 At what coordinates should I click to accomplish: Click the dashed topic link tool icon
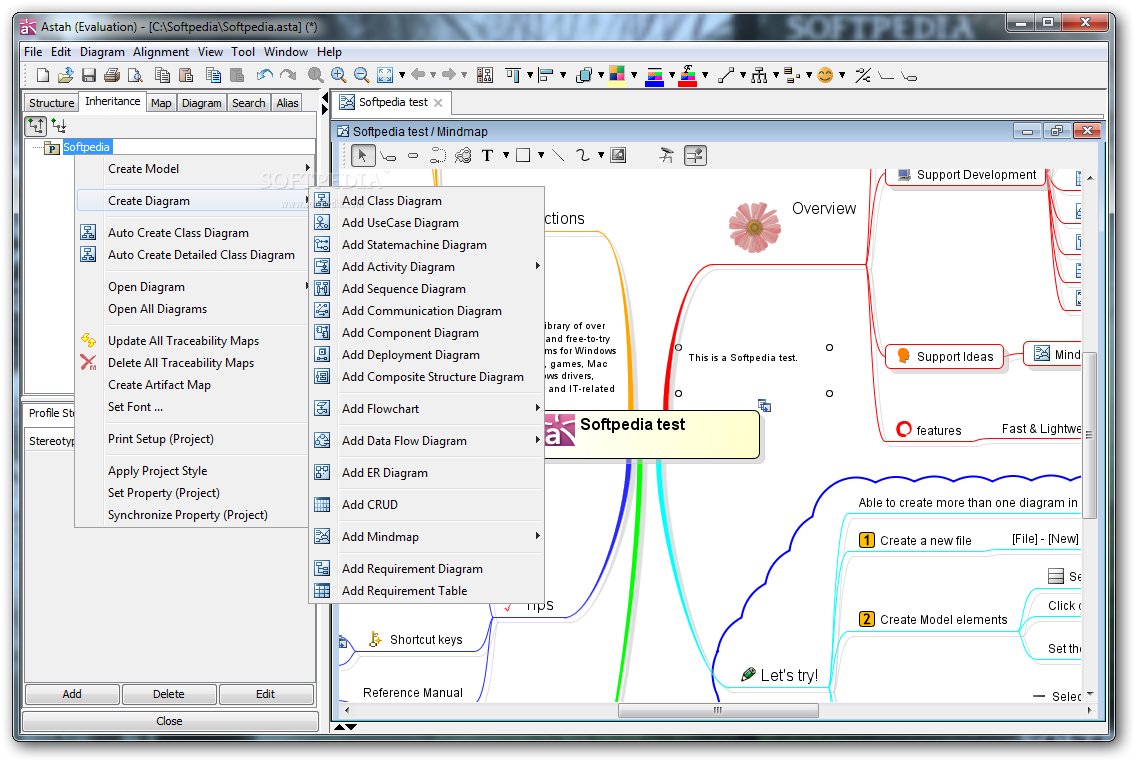pos(438,155)
